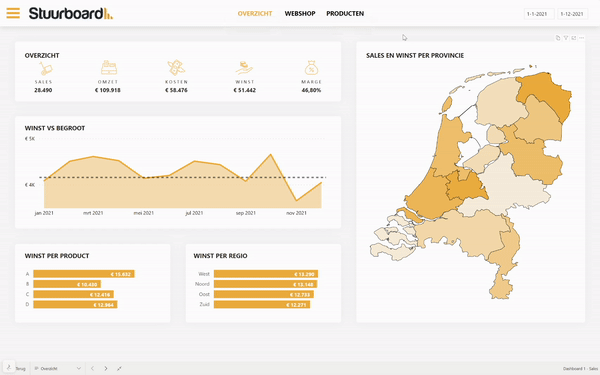This screenshot has width=600, height=375.
Task: Select product D bar € 12.964
Action: point(75,305)
